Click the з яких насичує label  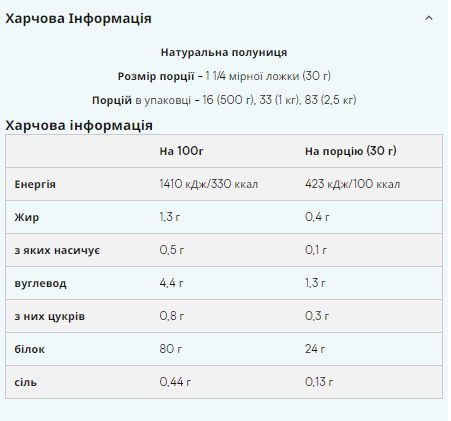click(57, 250)
